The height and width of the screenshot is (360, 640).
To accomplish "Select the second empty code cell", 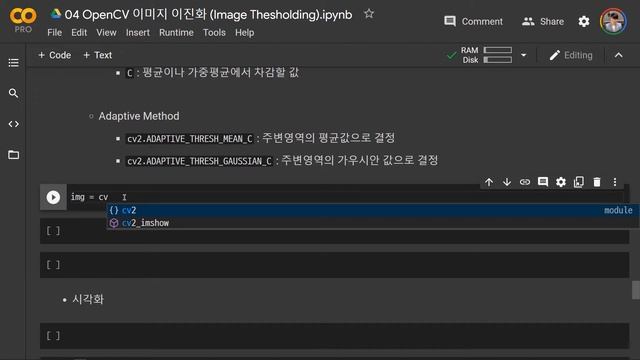I will click(x=334, y=265).
